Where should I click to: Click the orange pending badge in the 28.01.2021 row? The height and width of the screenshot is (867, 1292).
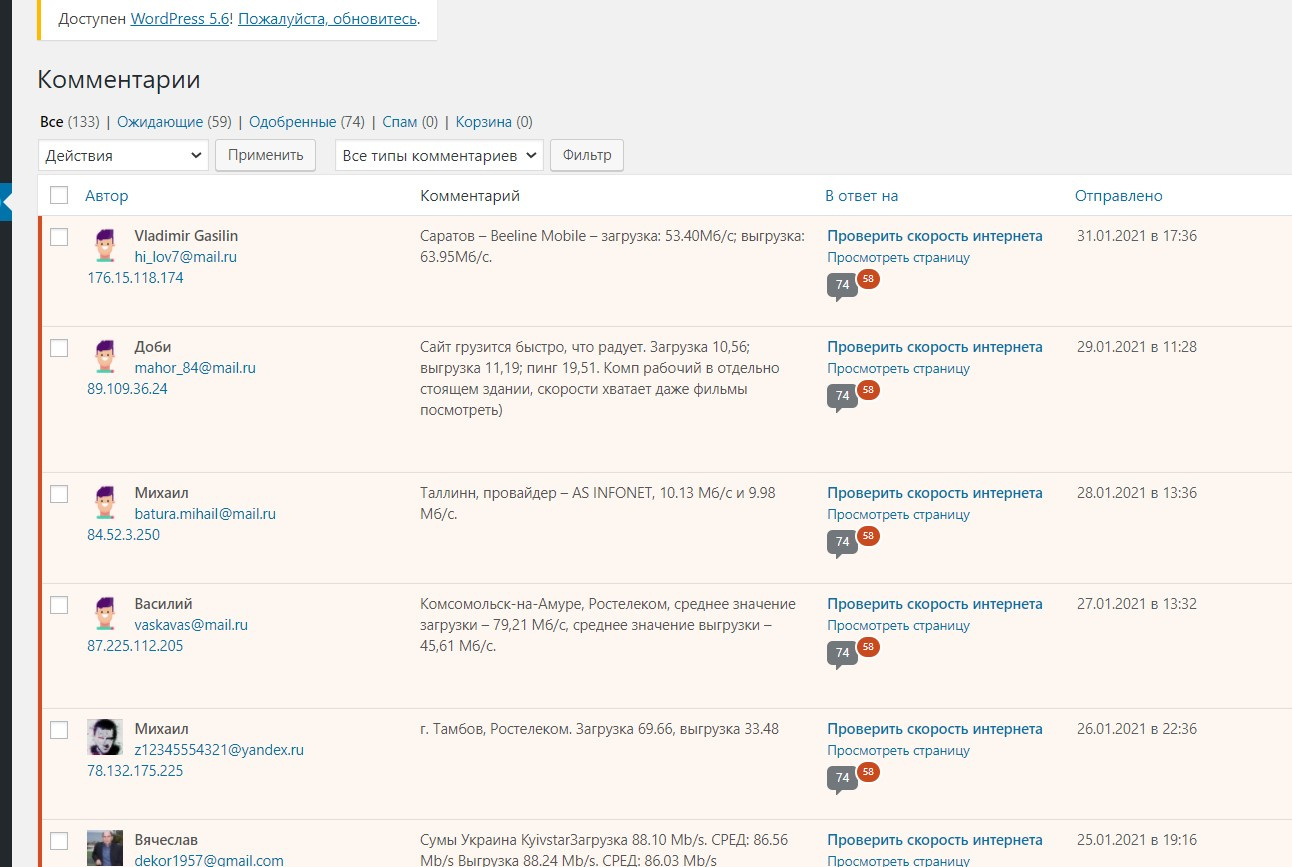click(868, 536)
